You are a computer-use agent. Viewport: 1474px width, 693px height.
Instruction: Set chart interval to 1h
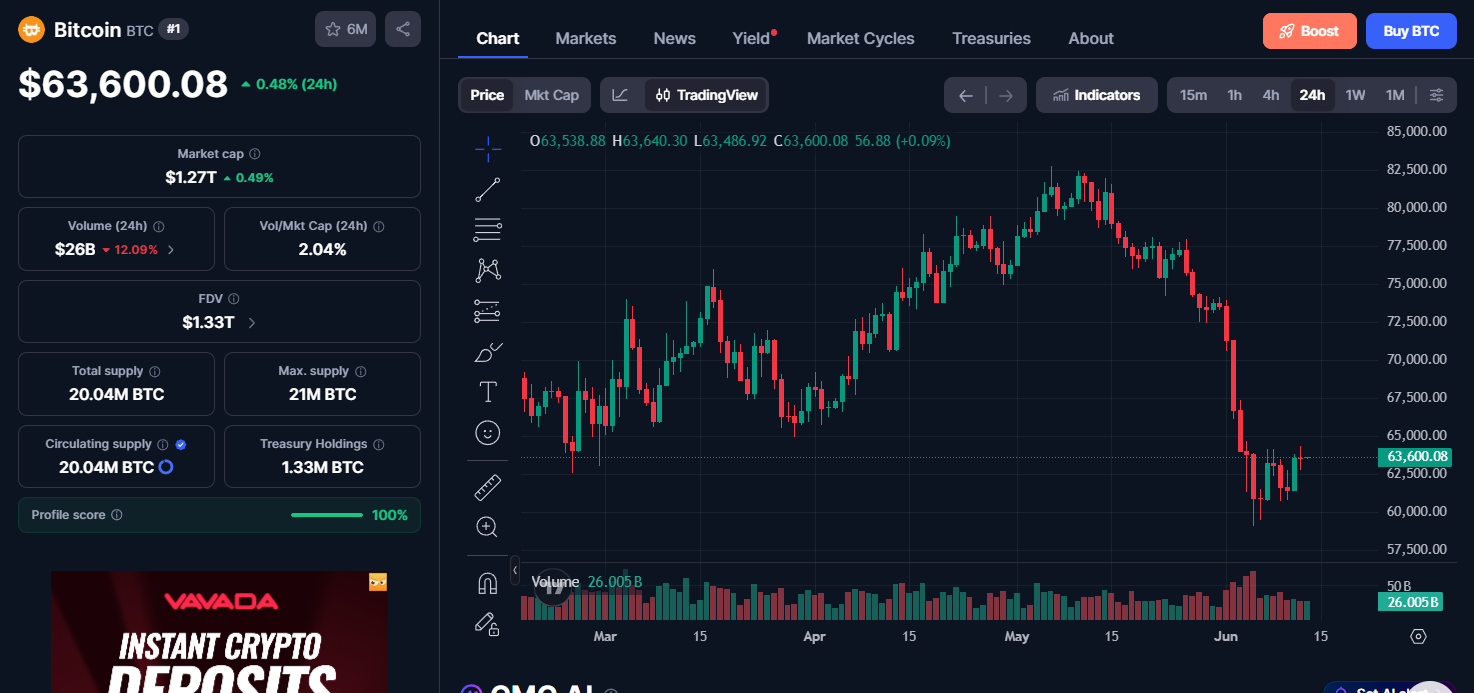(x=1235, y=95)
